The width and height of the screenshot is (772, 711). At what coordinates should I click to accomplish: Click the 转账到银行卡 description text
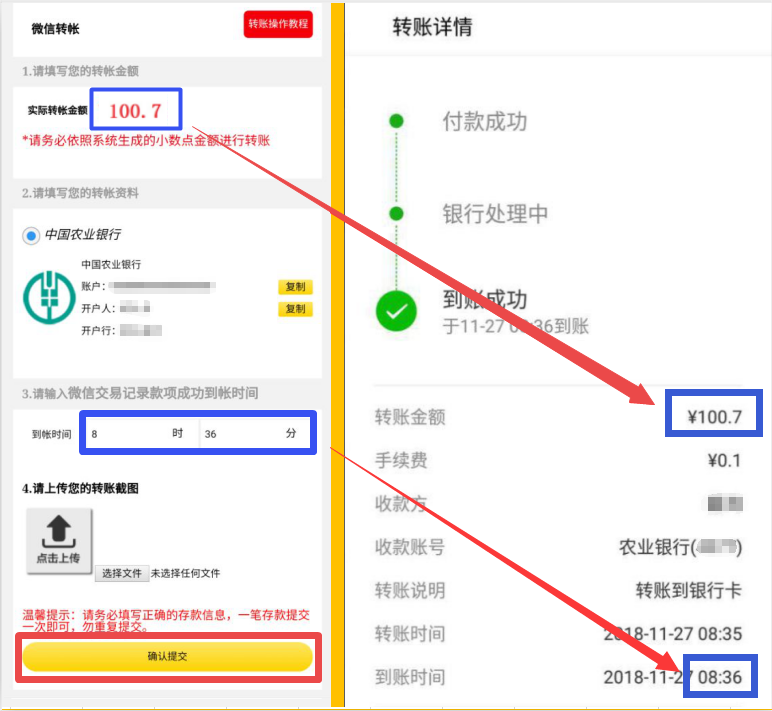tap(688, 590)
